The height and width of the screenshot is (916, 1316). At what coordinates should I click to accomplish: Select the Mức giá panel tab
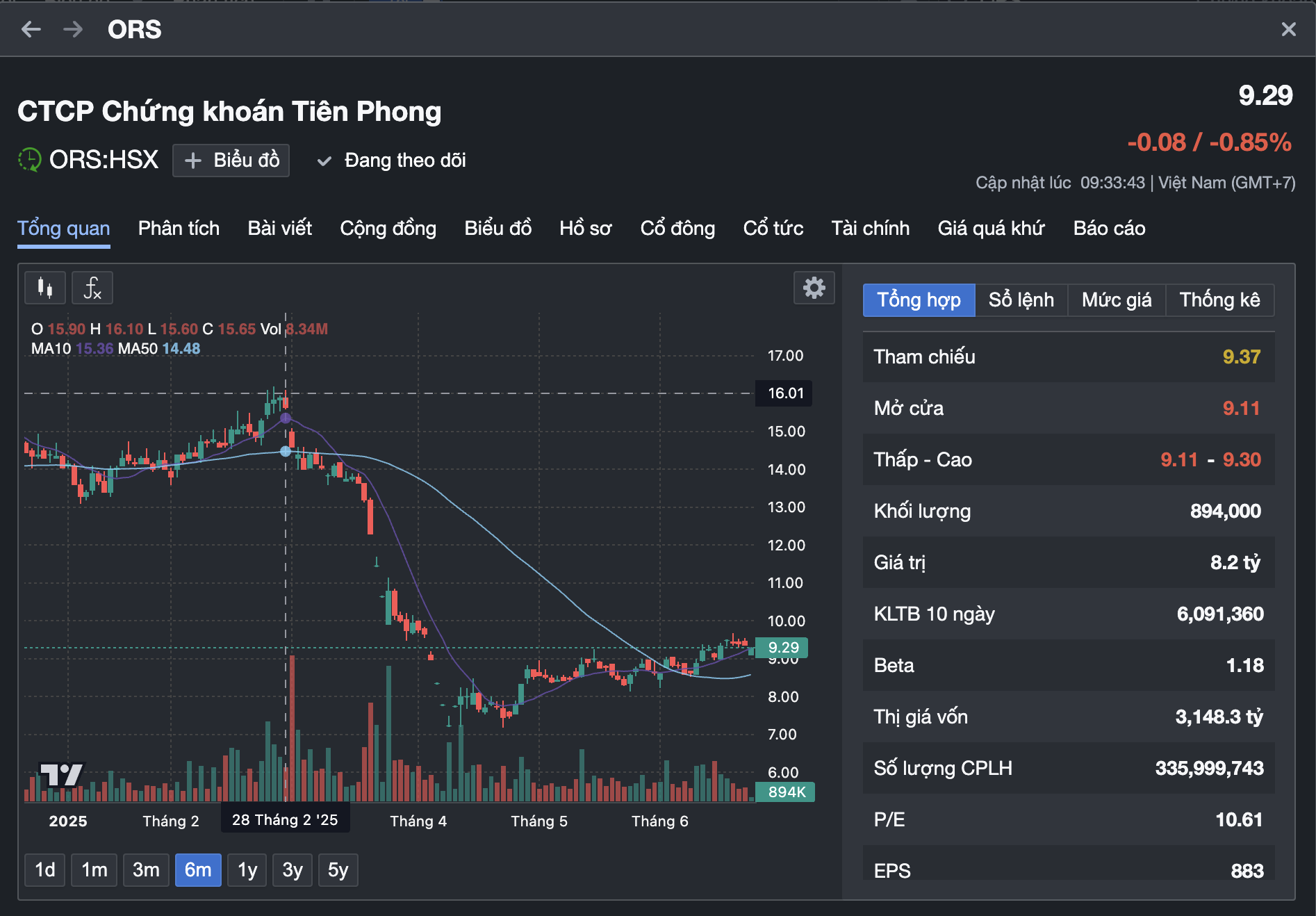click(1116, 300)
